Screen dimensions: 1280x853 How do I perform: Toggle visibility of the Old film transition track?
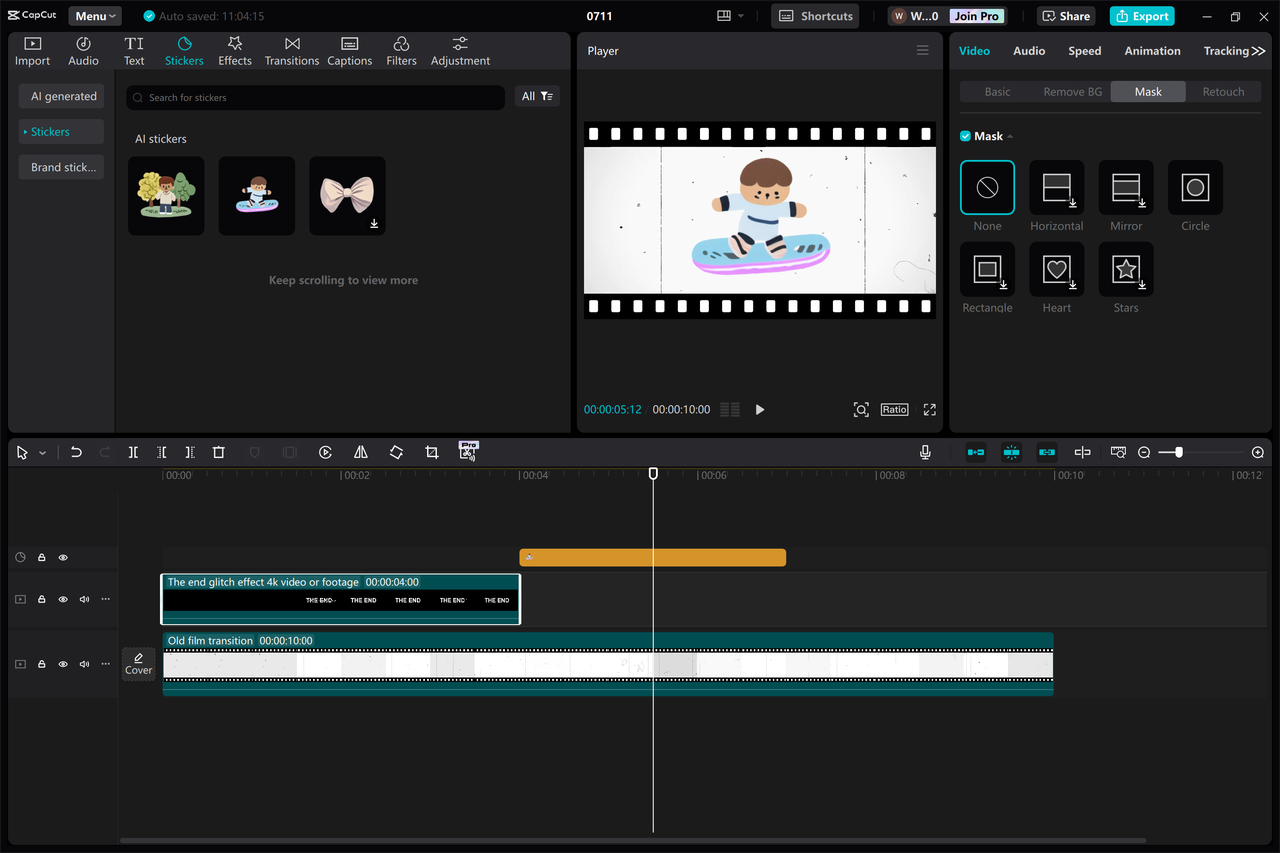point(62,663)
